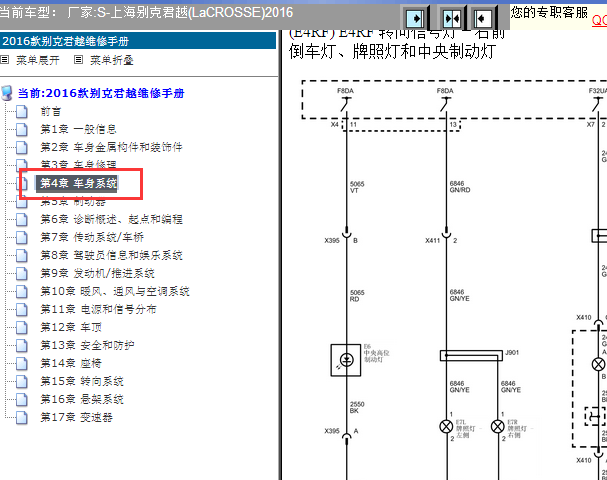Viewport: 607px width, 480px height.
Task: Open 第16章 悬架系统
Action: point(82,399)
